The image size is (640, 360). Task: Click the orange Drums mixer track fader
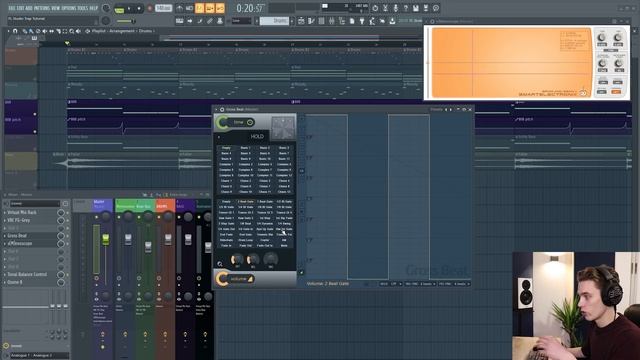(168, 240)
